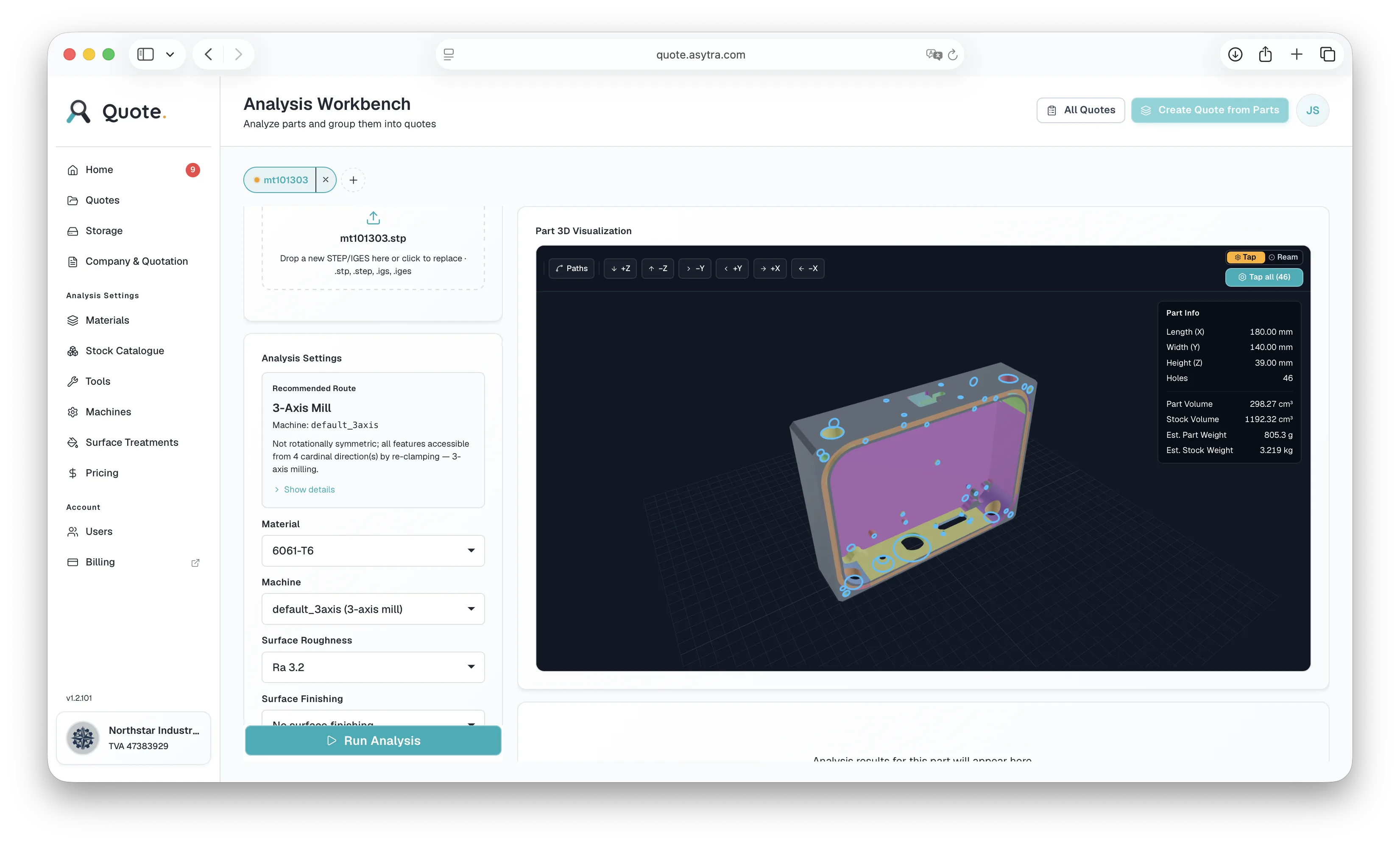The image size is (1400, 845).
Task: Go to Storage section
Action: click(133, 230)
